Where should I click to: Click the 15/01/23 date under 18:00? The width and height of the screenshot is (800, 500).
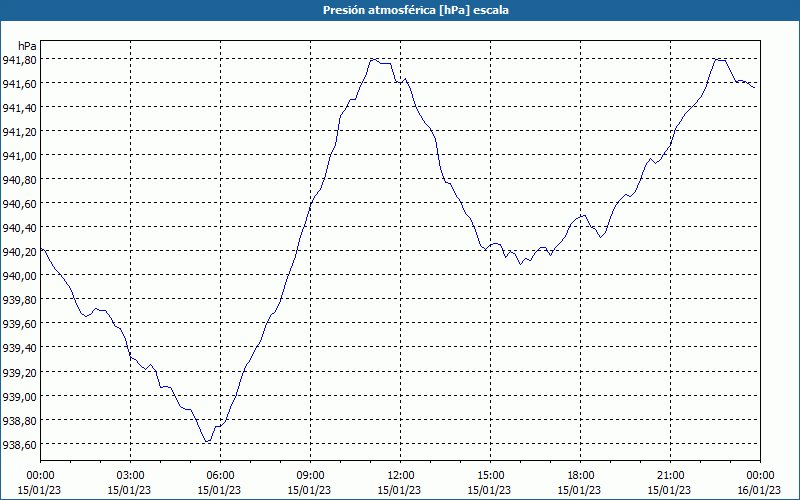(579, 490)
